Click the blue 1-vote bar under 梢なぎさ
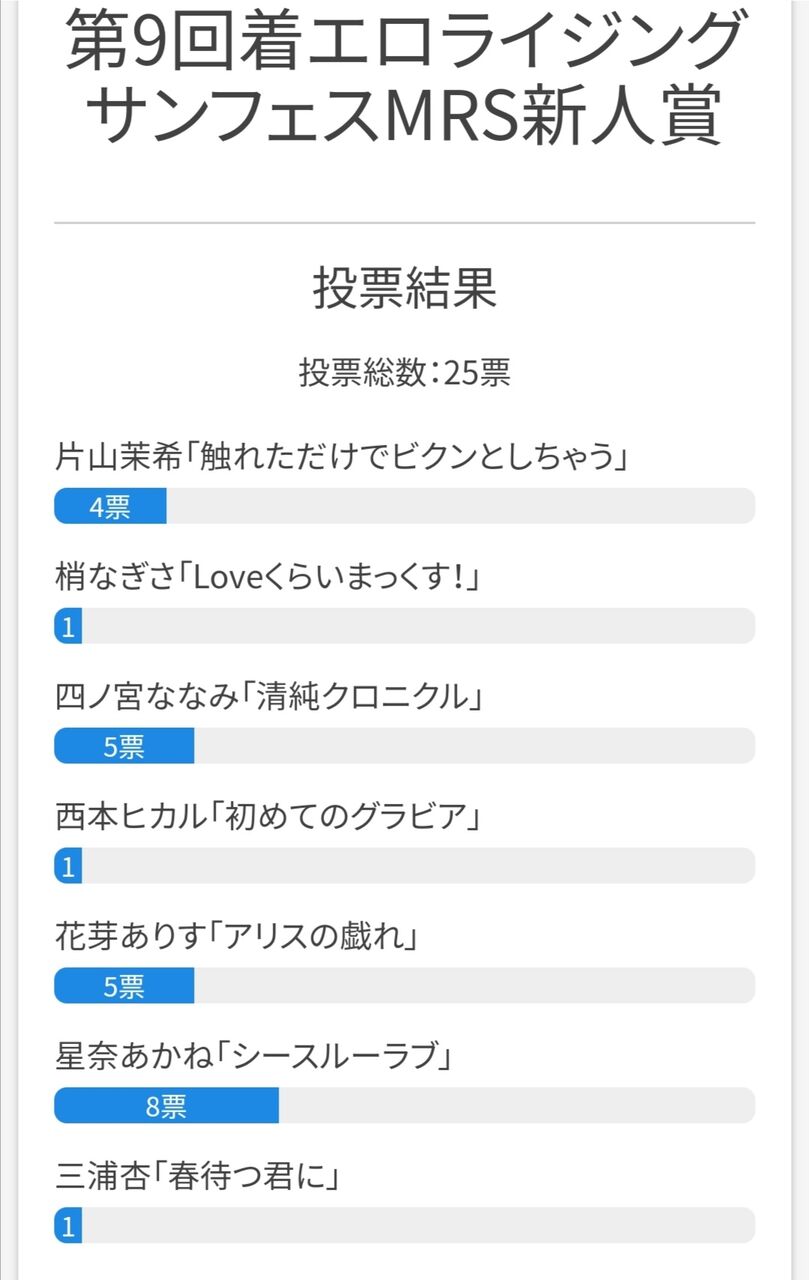 [68, 626]
